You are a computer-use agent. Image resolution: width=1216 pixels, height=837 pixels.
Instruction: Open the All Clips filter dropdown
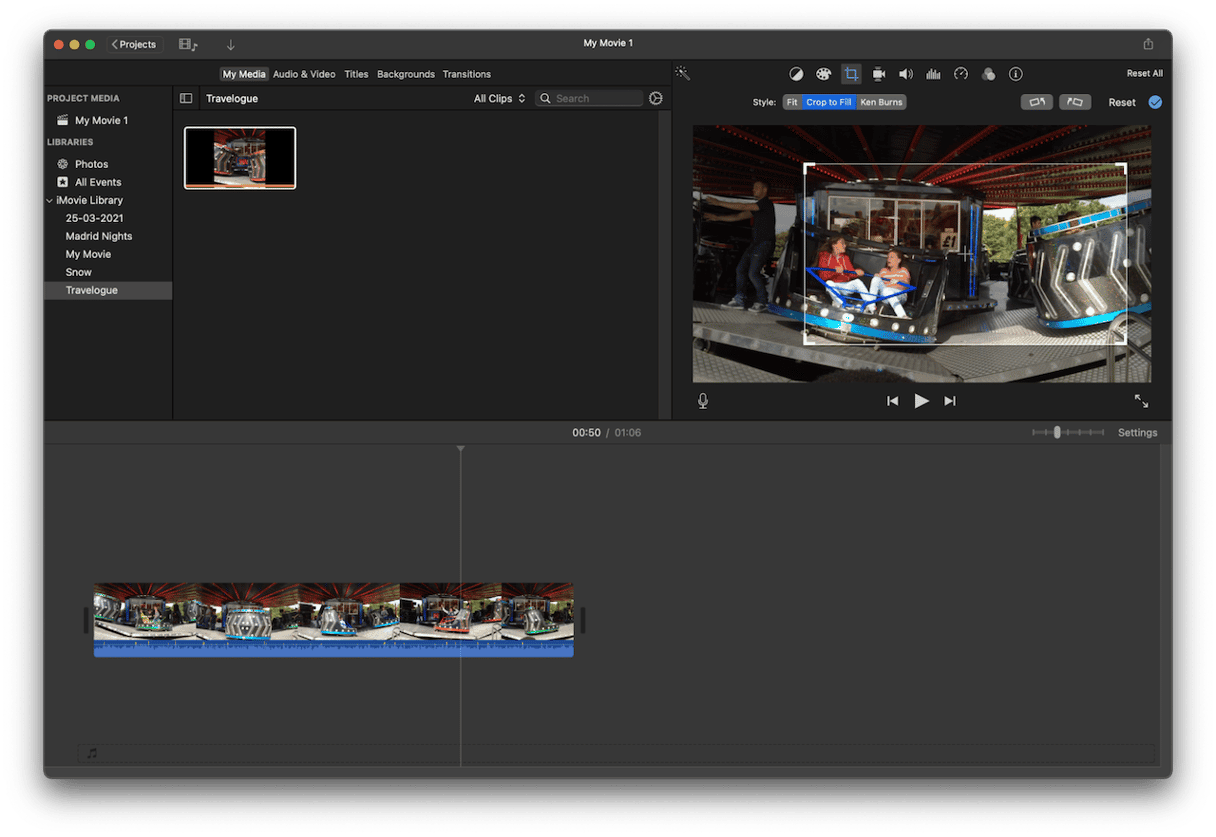click(x=499, y=99)
